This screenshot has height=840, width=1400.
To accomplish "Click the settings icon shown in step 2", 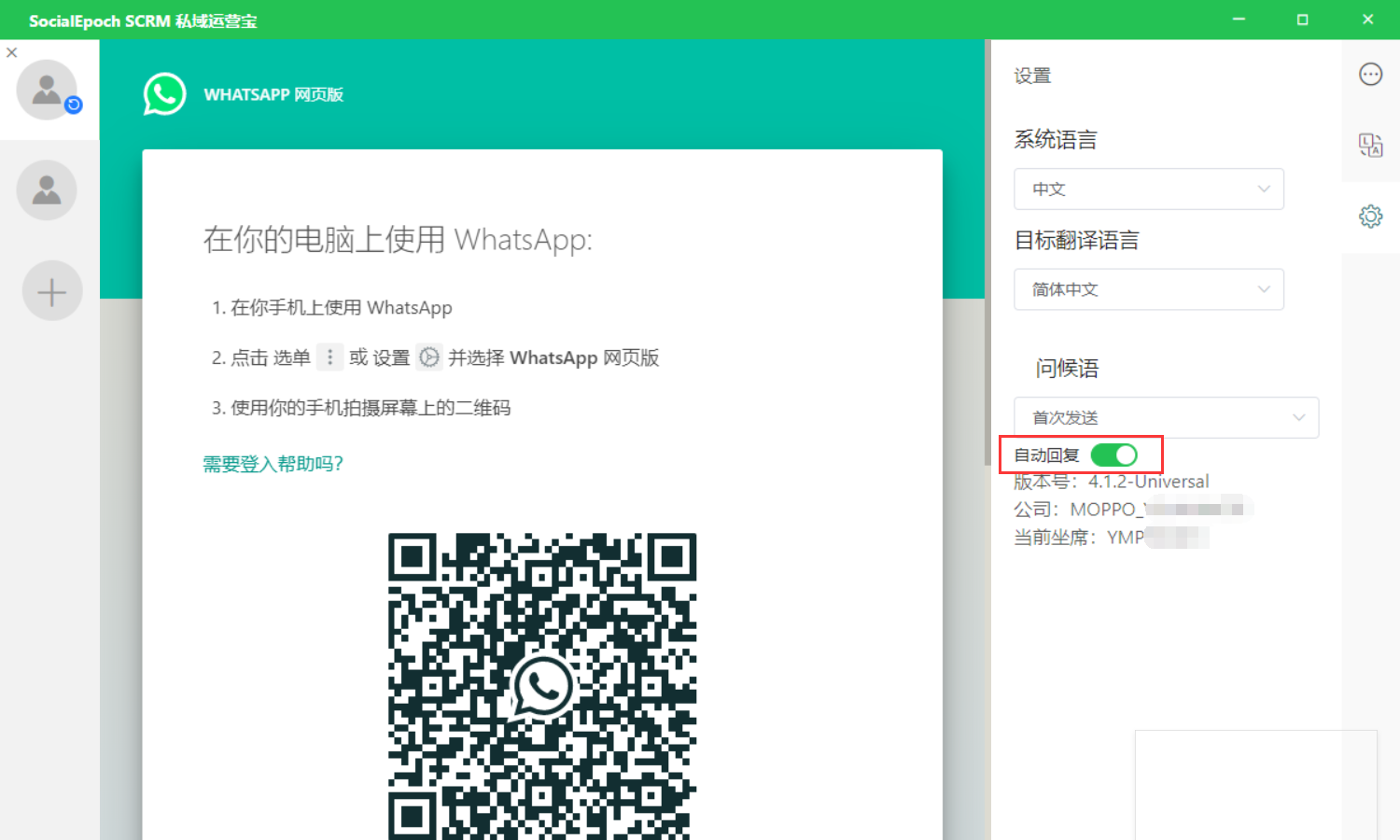I will click(429, 357).
